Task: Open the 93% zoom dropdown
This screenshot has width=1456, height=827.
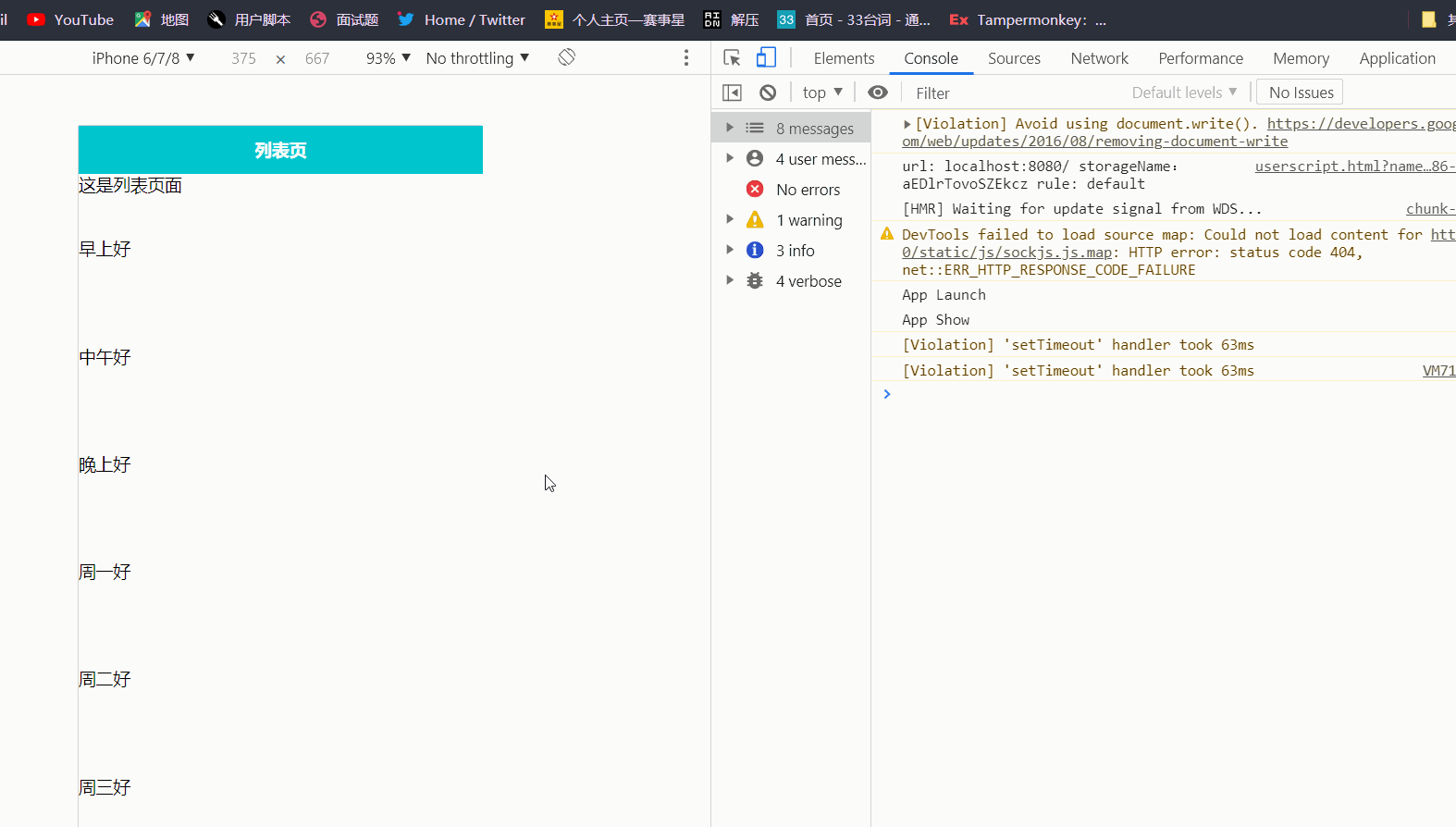Action: (x=389, y=58)
